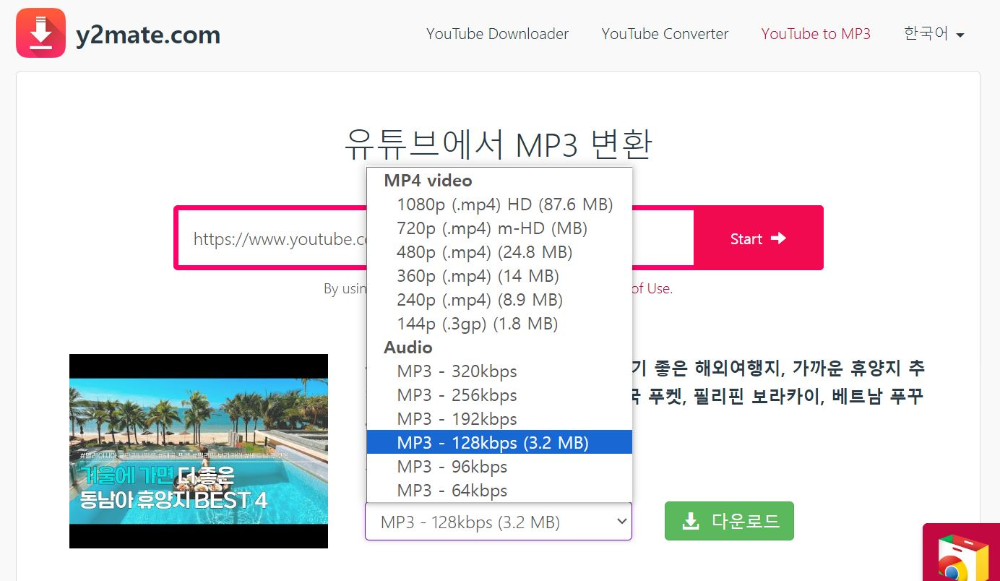Choose 480p (.mp4) (24.8 MB) option
The height and width of the screenshot is (581, 1000).
click(499, 252)
